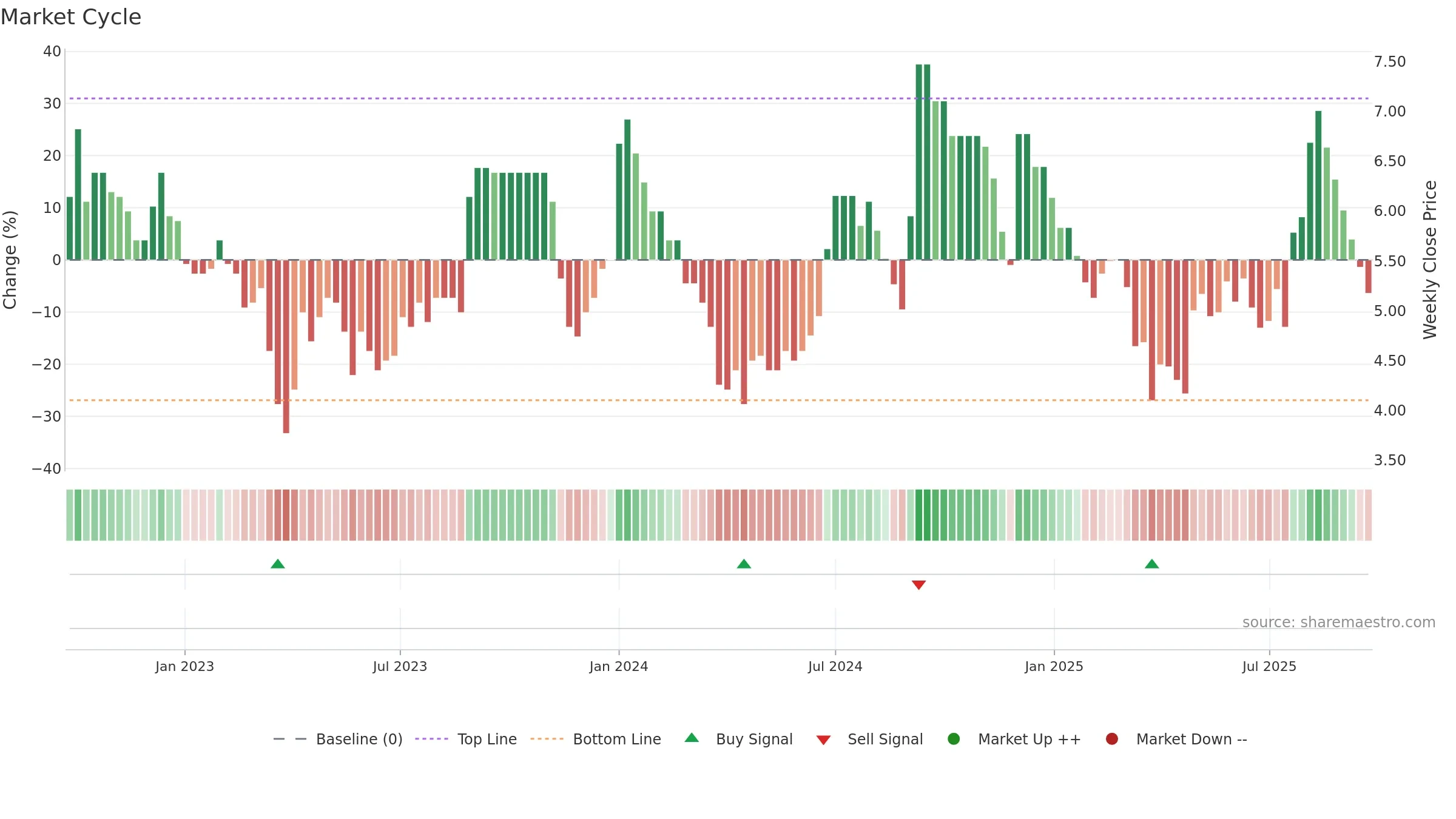Click the Jul 2024 axis label
The image size is (1456, 819).
click(x=835, y=667)
